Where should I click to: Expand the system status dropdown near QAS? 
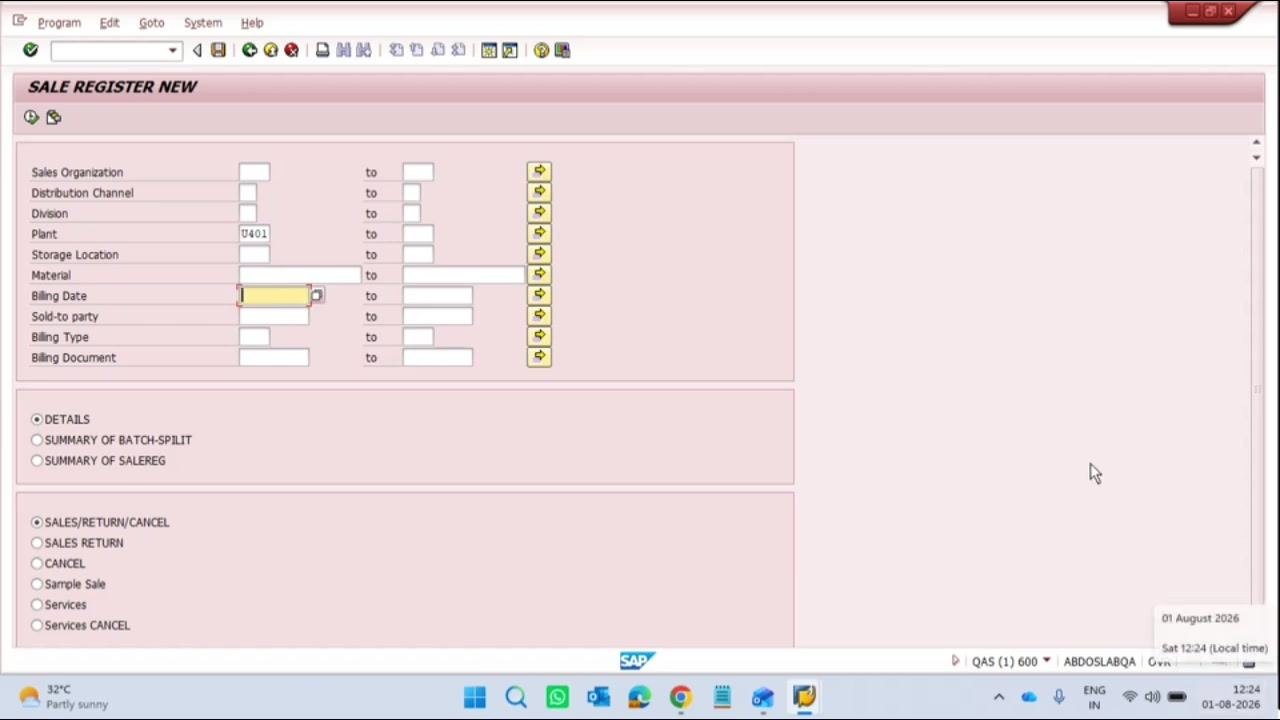click(x=1046, y=661)
